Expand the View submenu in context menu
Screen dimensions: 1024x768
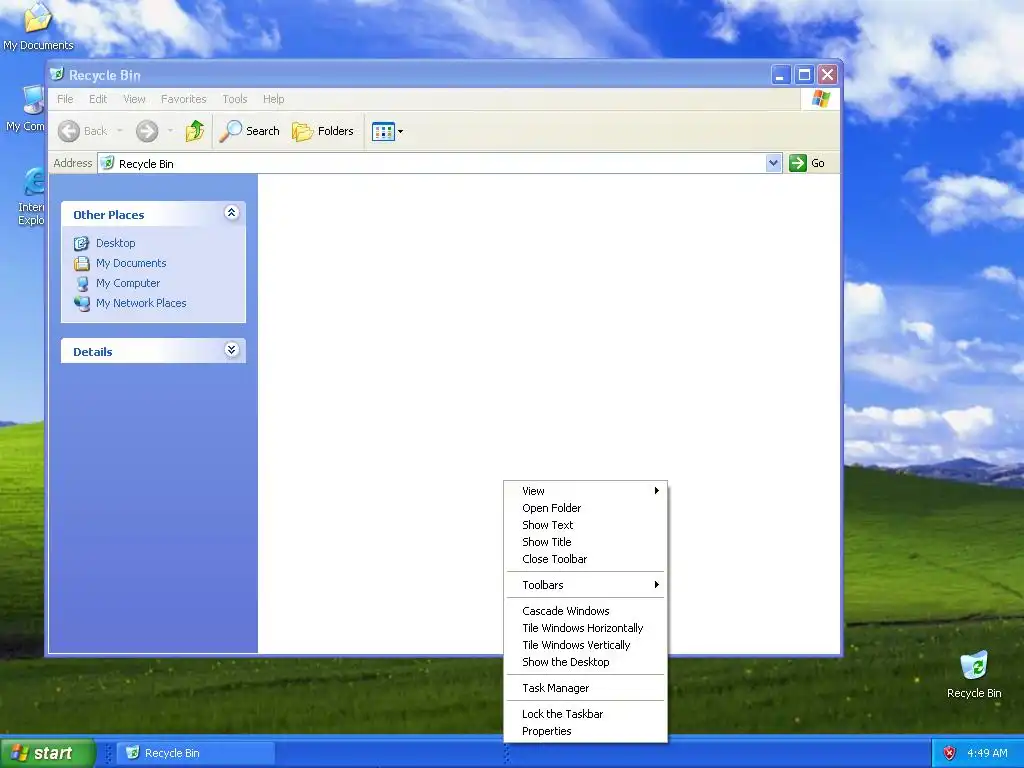pos(586,491)
